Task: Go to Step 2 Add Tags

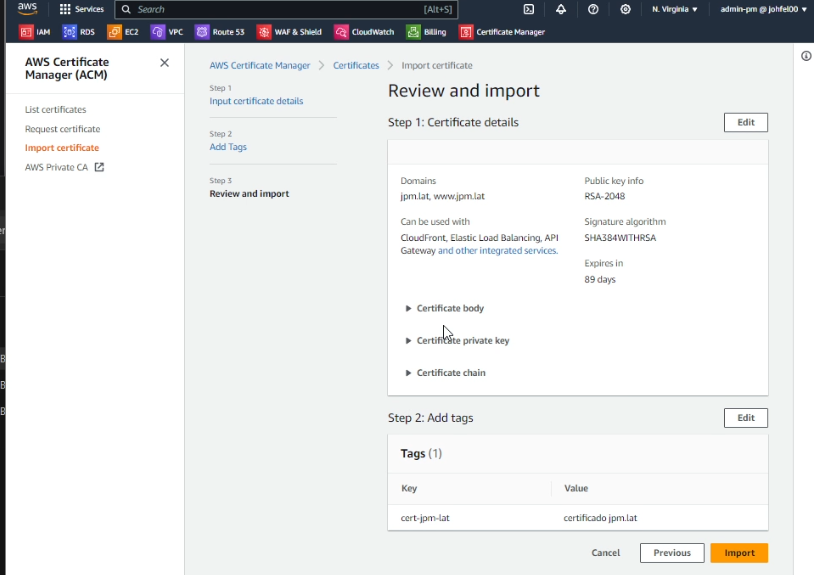Action: (x=228, y=147)
